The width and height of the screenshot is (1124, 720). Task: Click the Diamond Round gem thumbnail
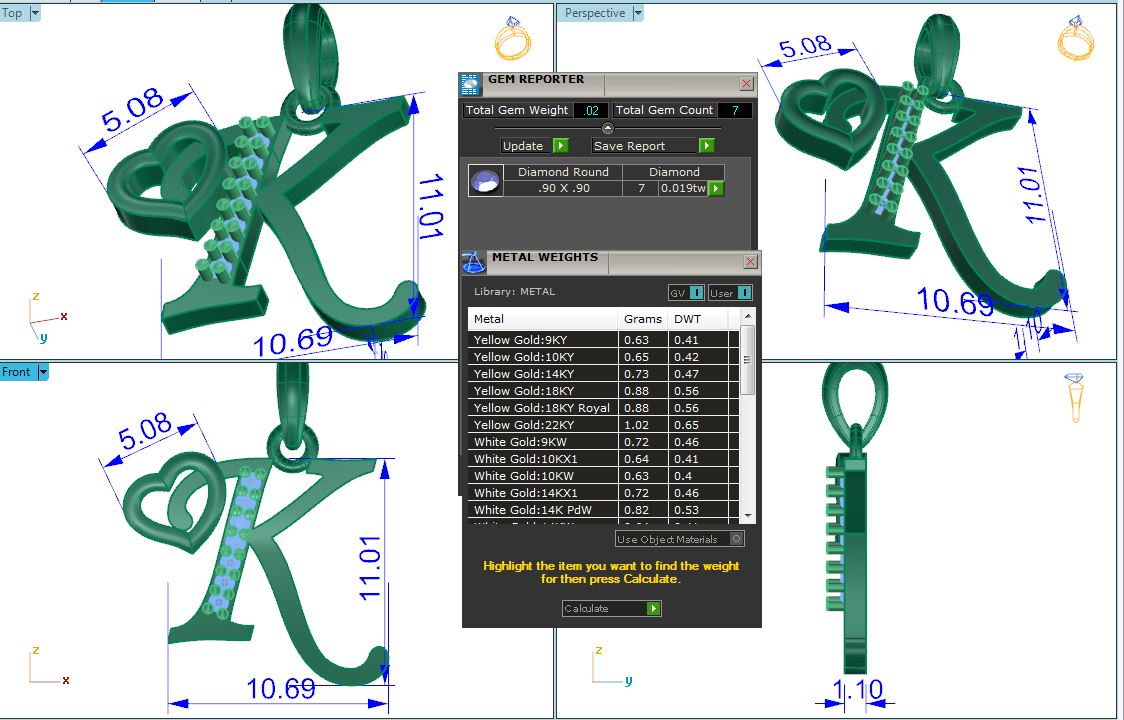pyautogui.click(x=486, y=181)
